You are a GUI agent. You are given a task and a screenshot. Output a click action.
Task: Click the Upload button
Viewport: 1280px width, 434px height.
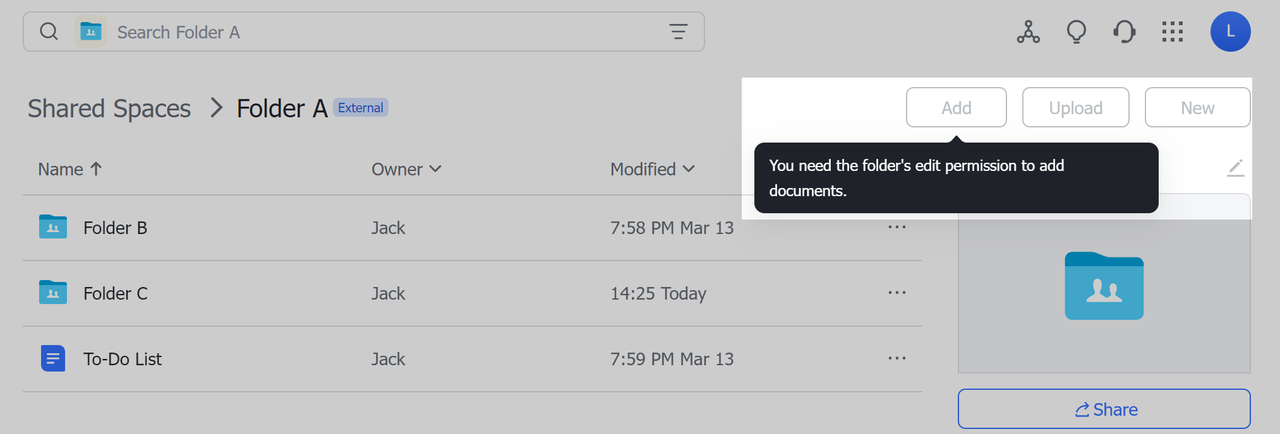click(1075, 108)
